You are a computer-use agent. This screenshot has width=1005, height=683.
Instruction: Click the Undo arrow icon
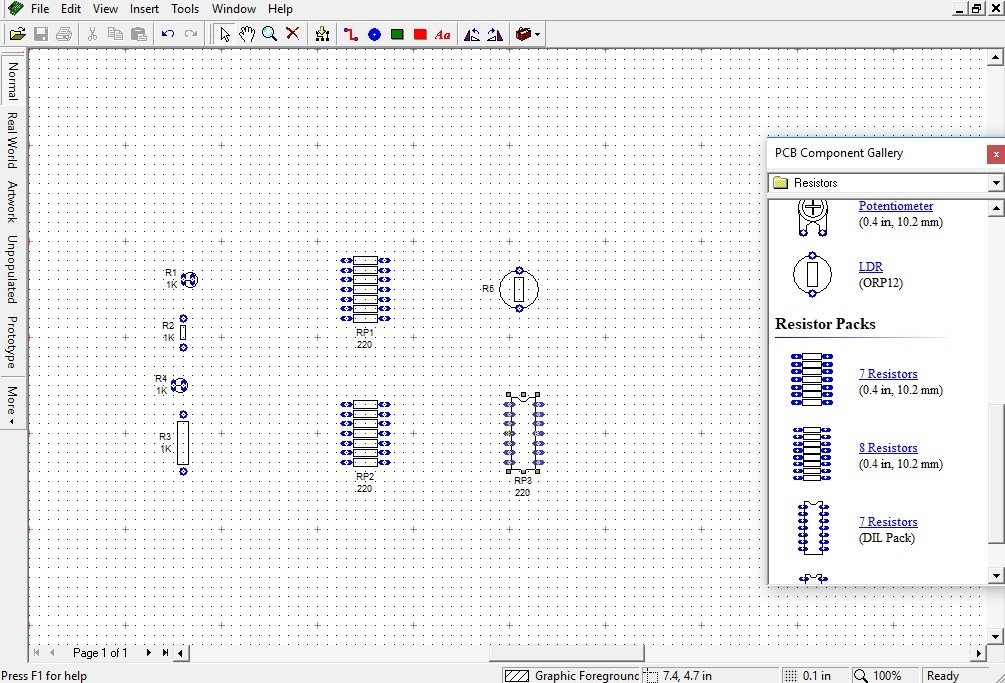click(168, 34)
